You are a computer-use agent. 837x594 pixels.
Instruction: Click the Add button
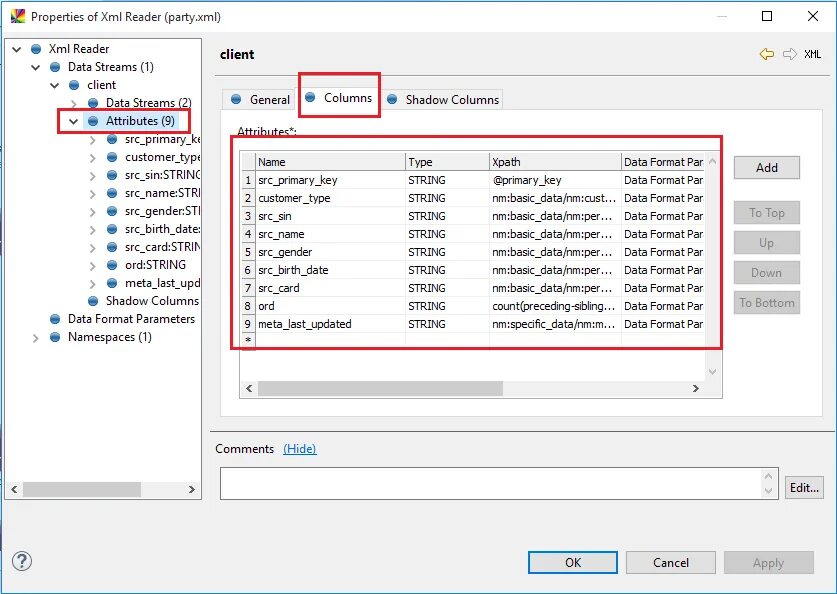tap(766, 168)
